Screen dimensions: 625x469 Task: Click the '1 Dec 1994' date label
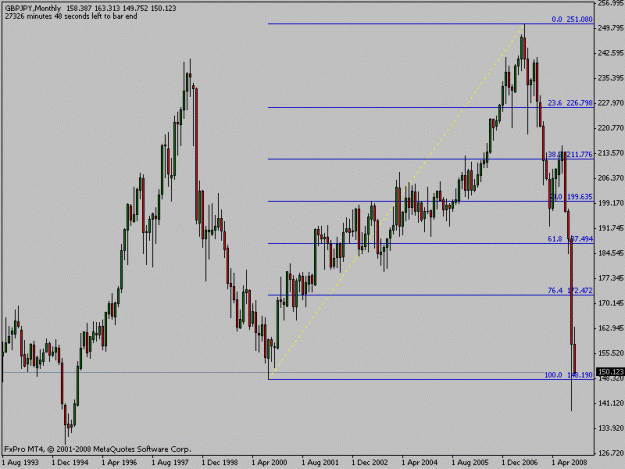click(70, 463)
